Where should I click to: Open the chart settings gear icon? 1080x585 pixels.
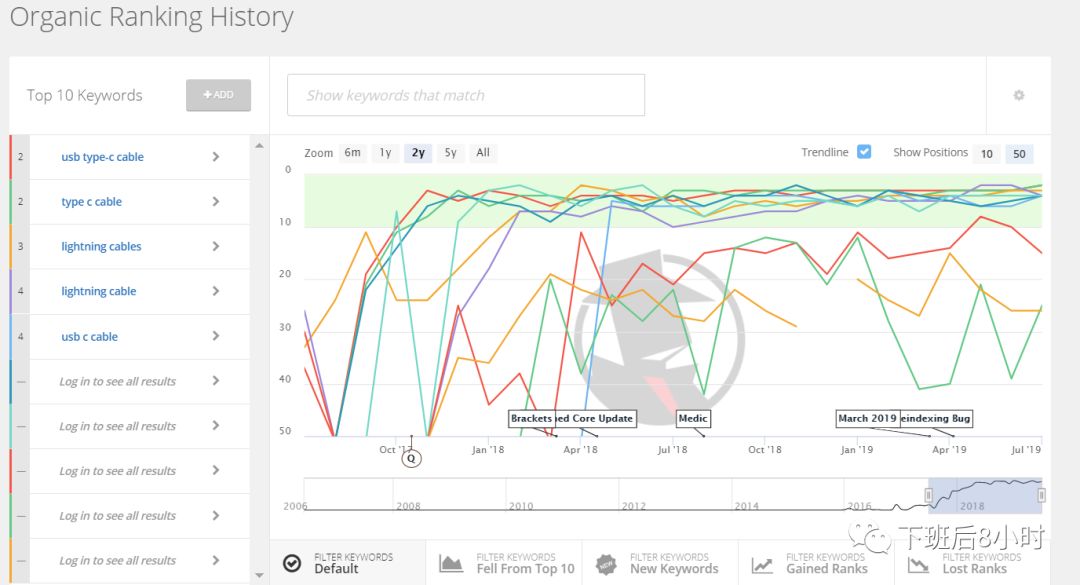[1019, 95]
